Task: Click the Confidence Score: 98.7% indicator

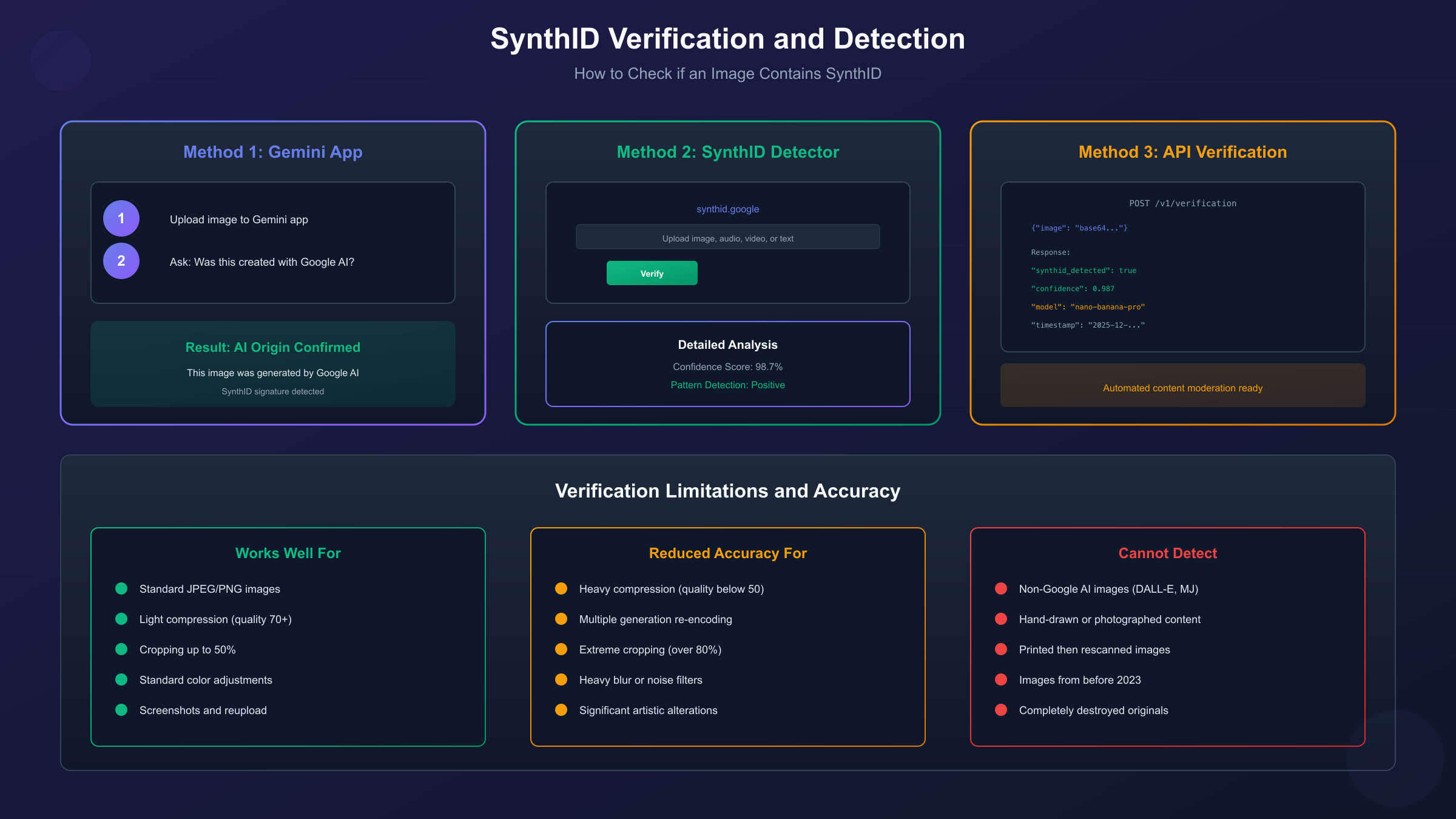Action: pos(728,366)
